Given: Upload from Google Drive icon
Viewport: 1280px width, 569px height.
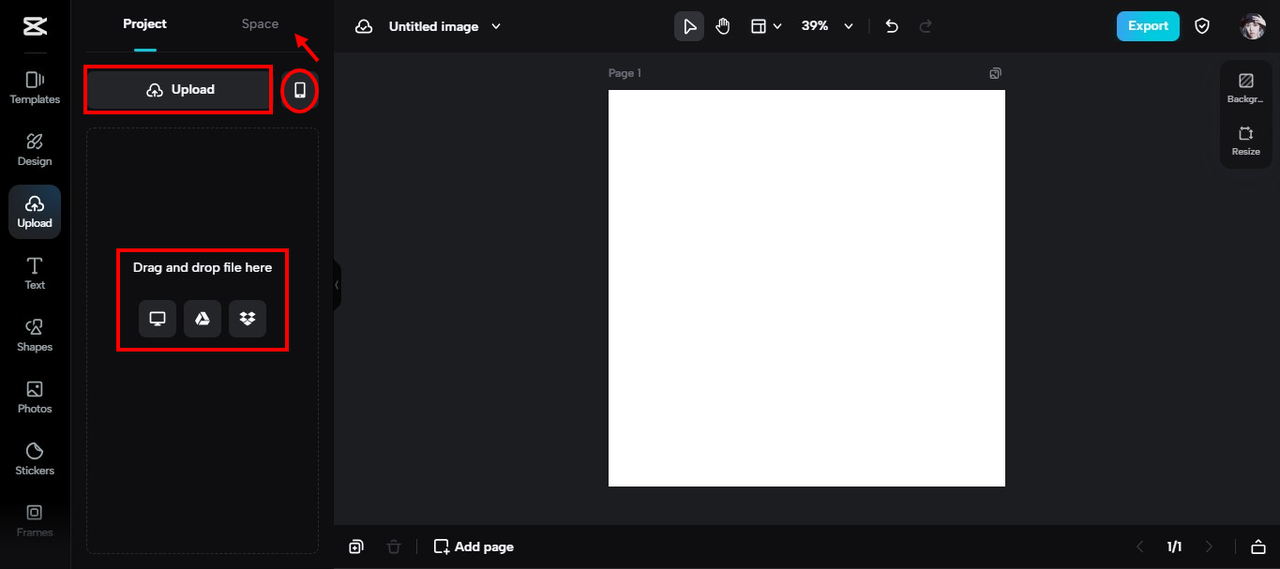Looking at the screenshot, I should [202, 319].
